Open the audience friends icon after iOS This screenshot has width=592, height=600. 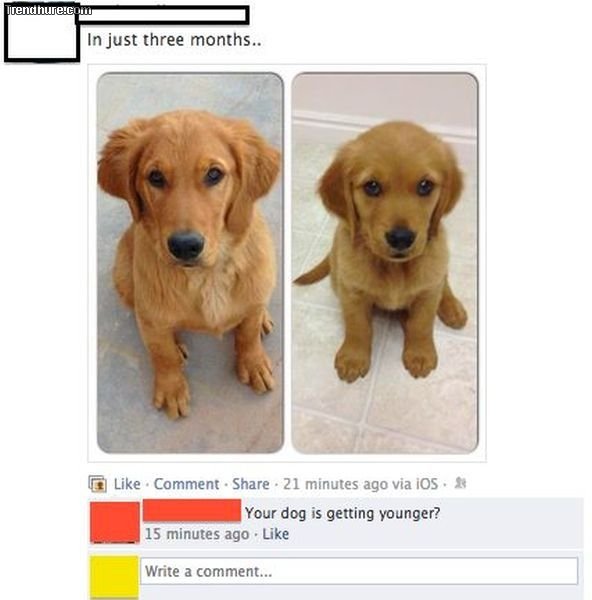460,483
